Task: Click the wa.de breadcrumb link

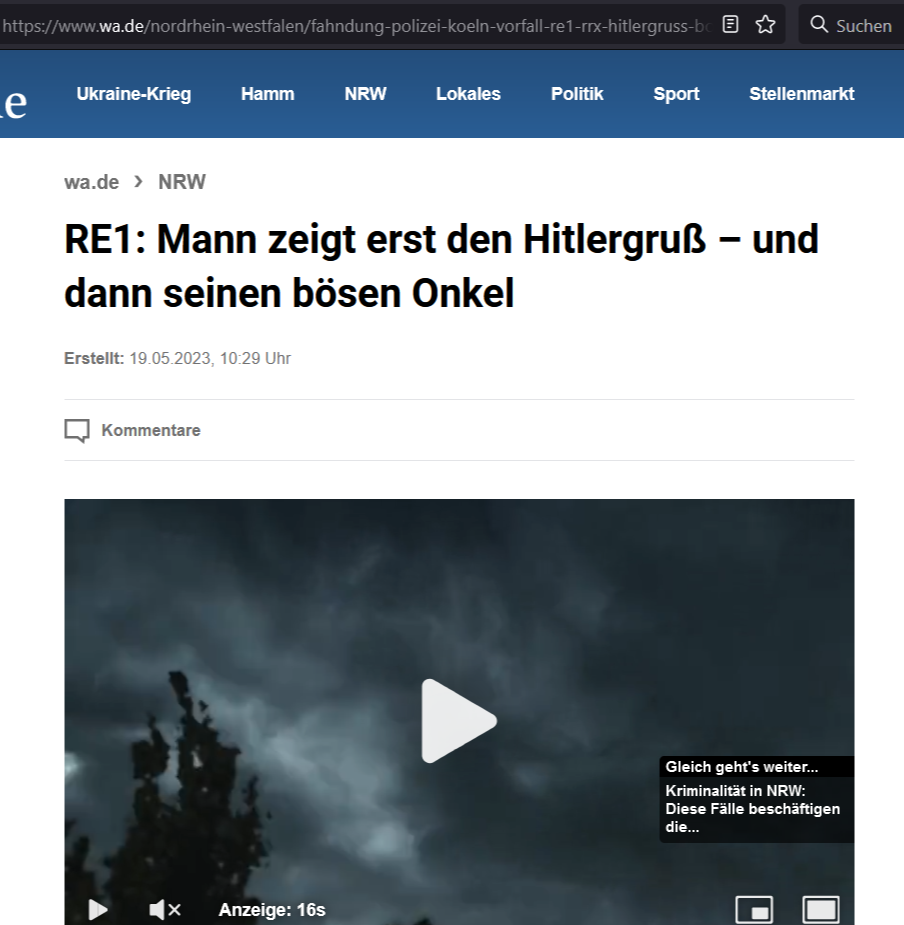Action: [x=91, y=182]
